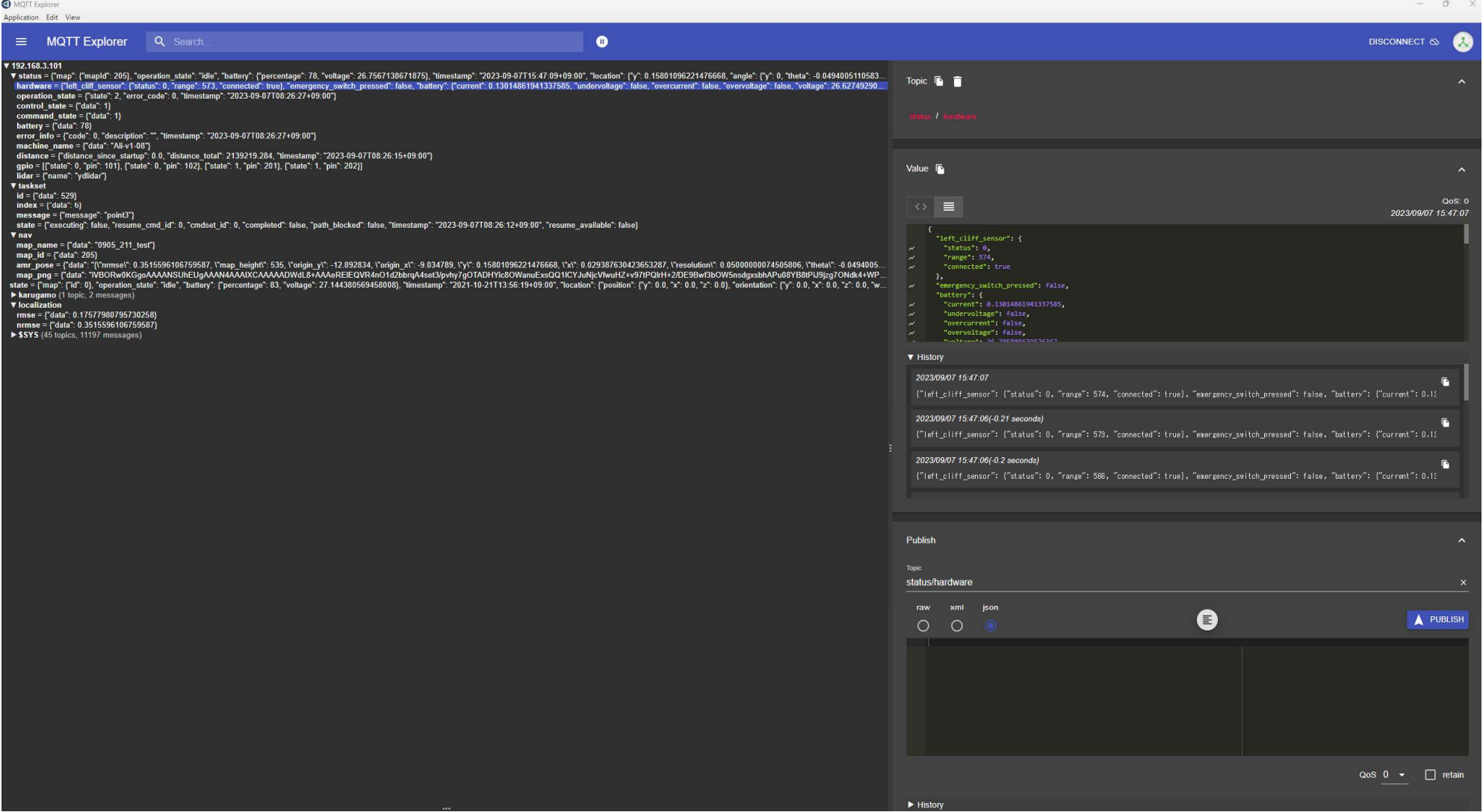Delete the selected topic with the trash icon
Screen dimensions: 1483x812
click(958, 81)
